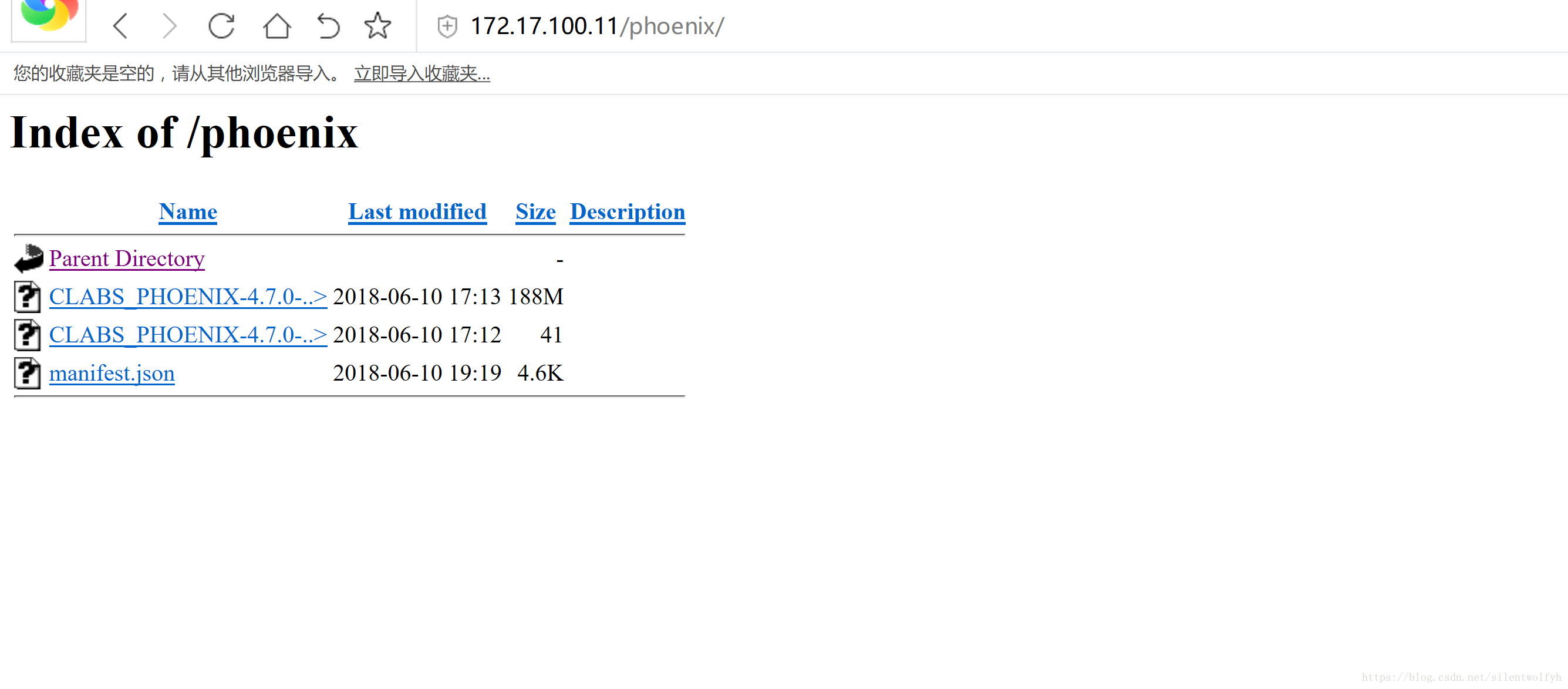Click the CLABS_PHOENIX-4.7.0 41-byte file
Viewport: 1568px width, 689px height.
tap(187, 334)
